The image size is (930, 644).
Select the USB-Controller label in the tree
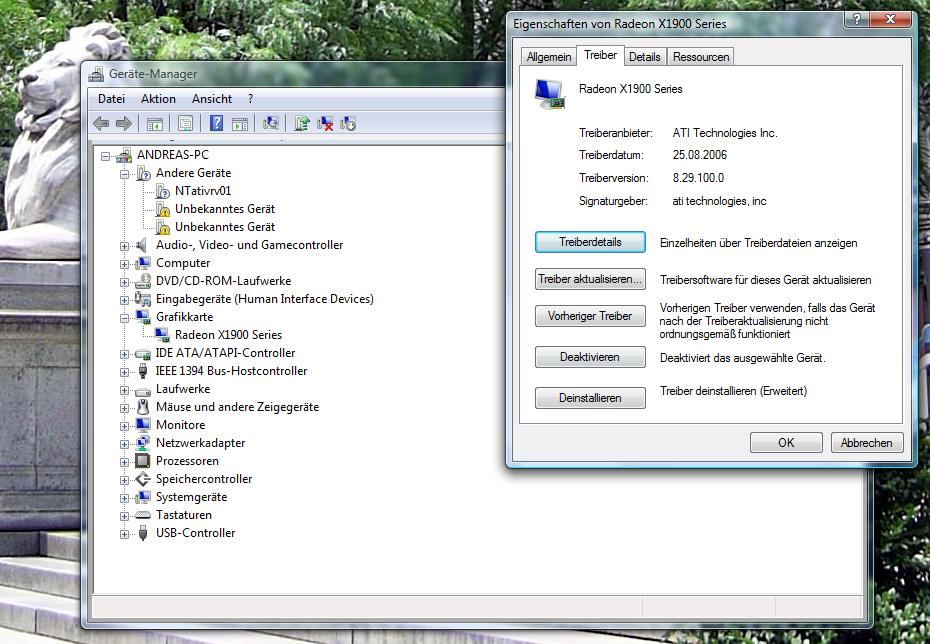tap(195, 533)
